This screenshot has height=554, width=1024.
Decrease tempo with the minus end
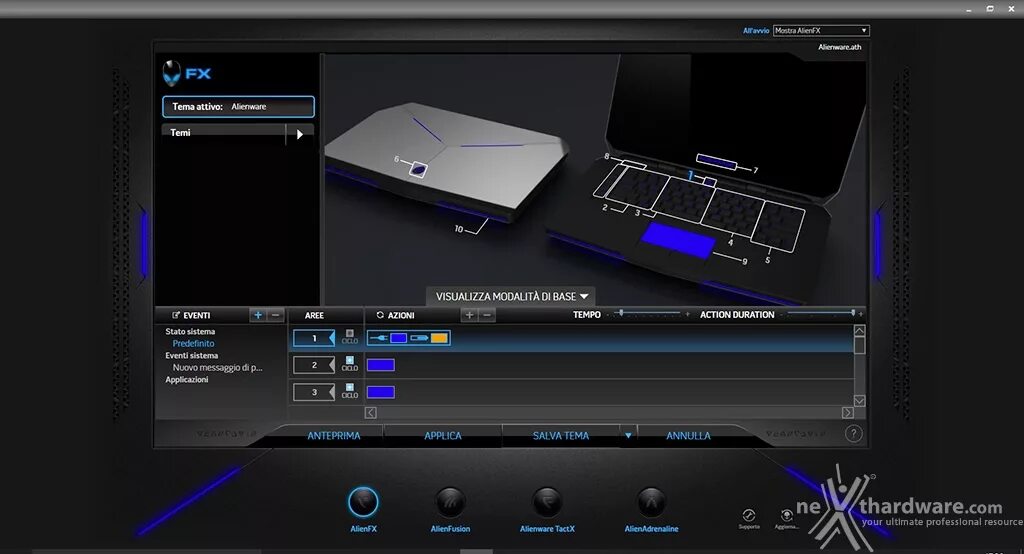tap(608, 315)
